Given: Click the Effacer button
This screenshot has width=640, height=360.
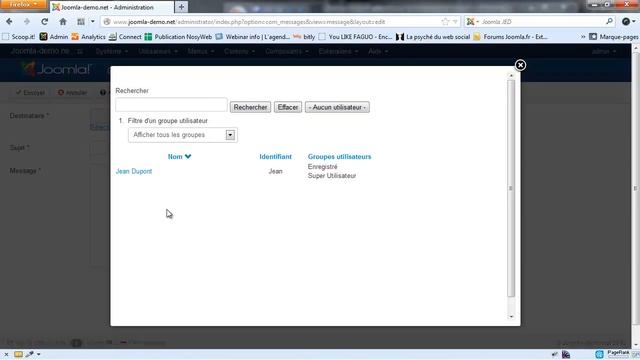Looking at the screenshot, I should tap(288, 107).
